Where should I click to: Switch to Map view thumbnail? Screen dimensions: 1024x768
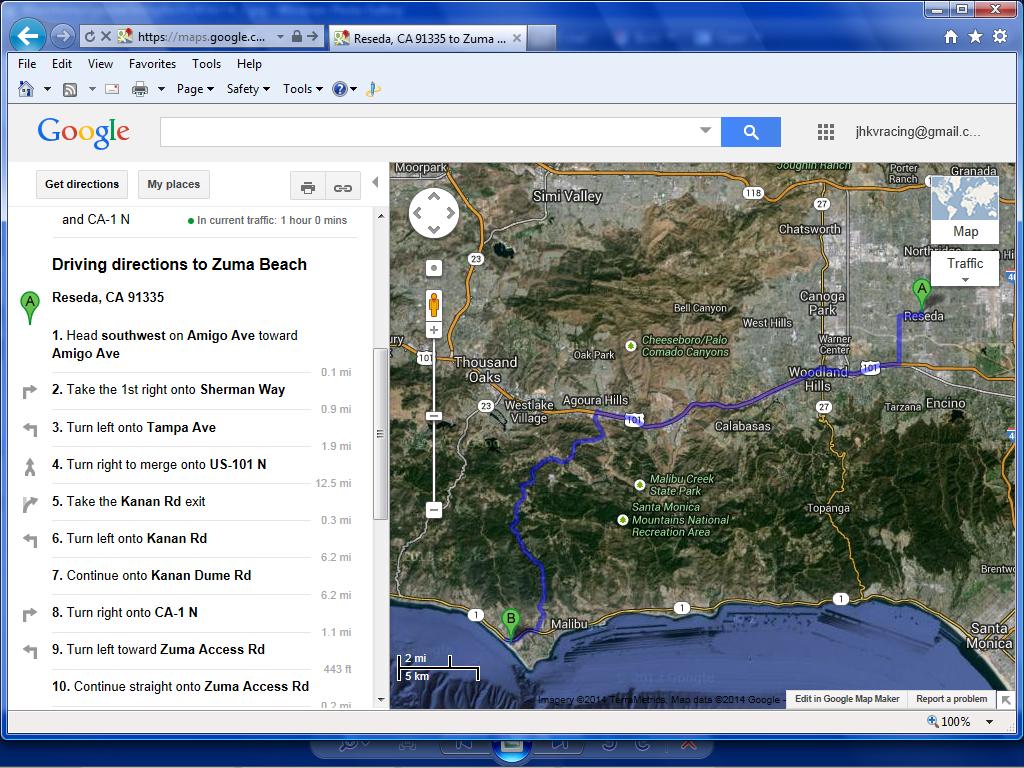click(x=965, y=209)
